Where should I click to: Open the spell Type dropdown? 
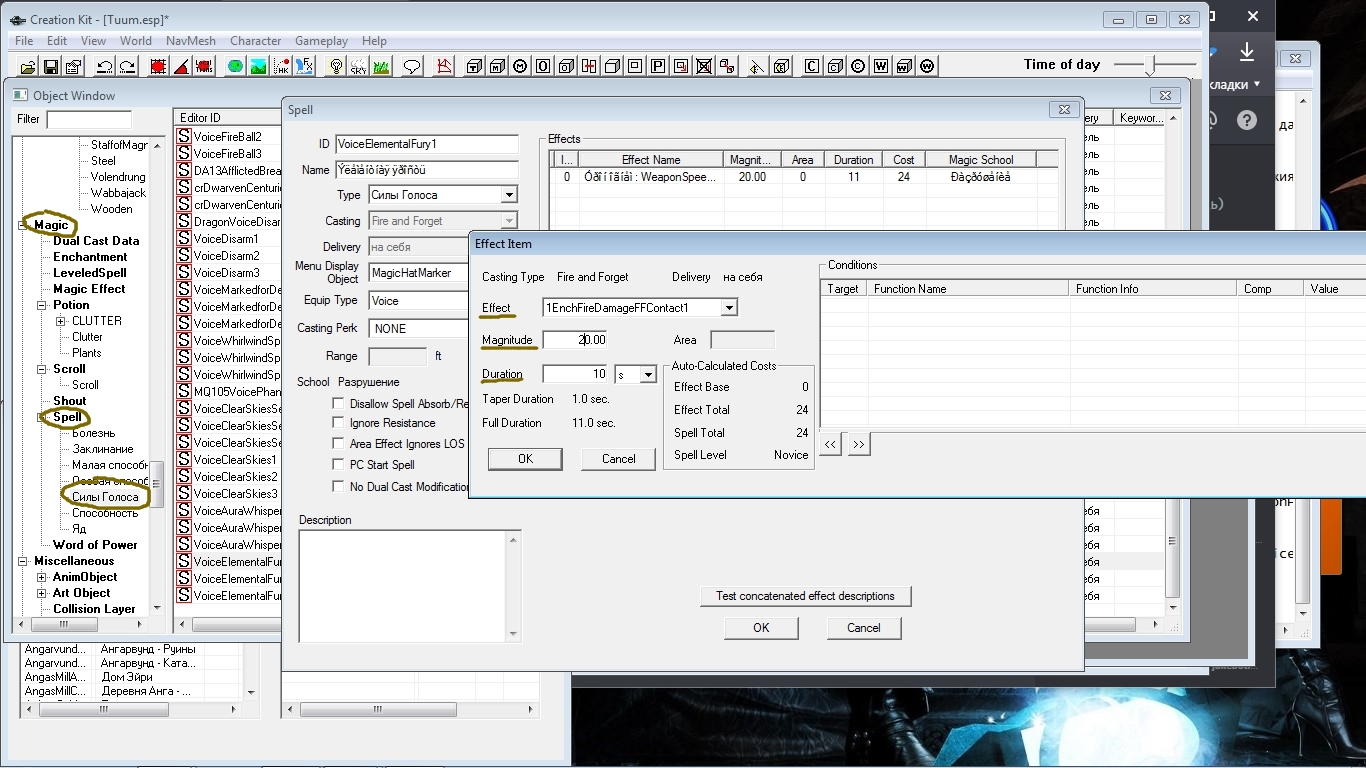coord(509,195)
